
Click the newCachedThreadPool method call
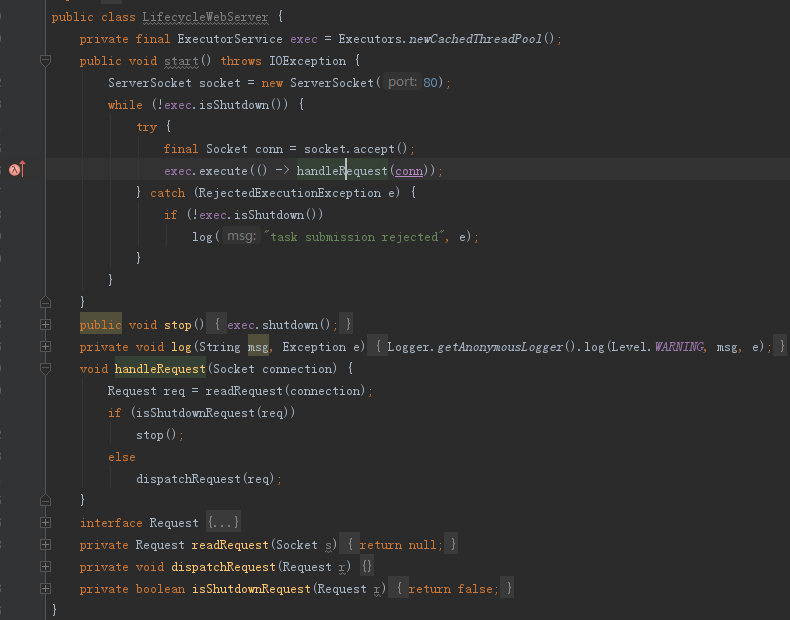[475, 39]
